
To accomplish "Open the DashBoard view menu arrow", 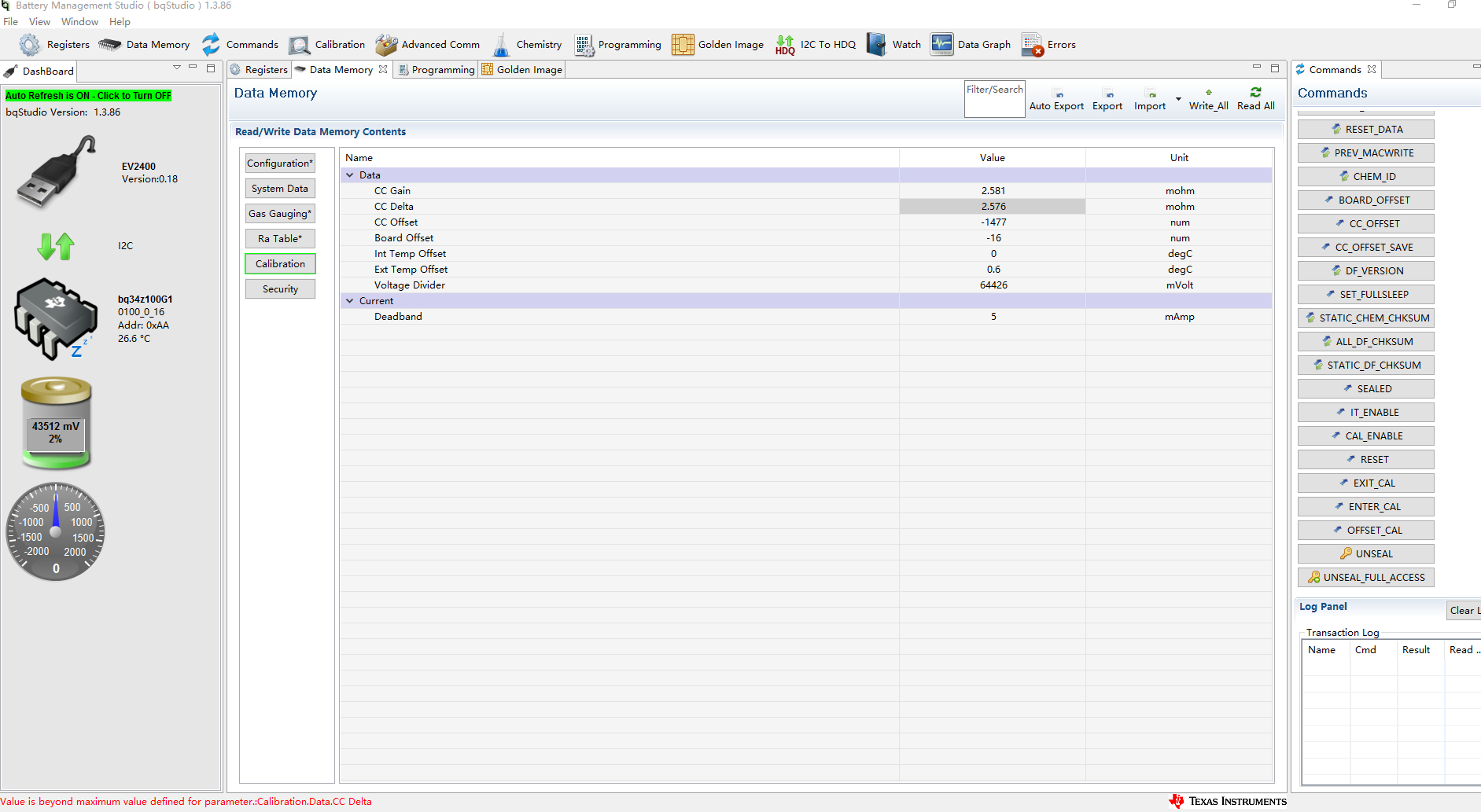I will [177, 68].
